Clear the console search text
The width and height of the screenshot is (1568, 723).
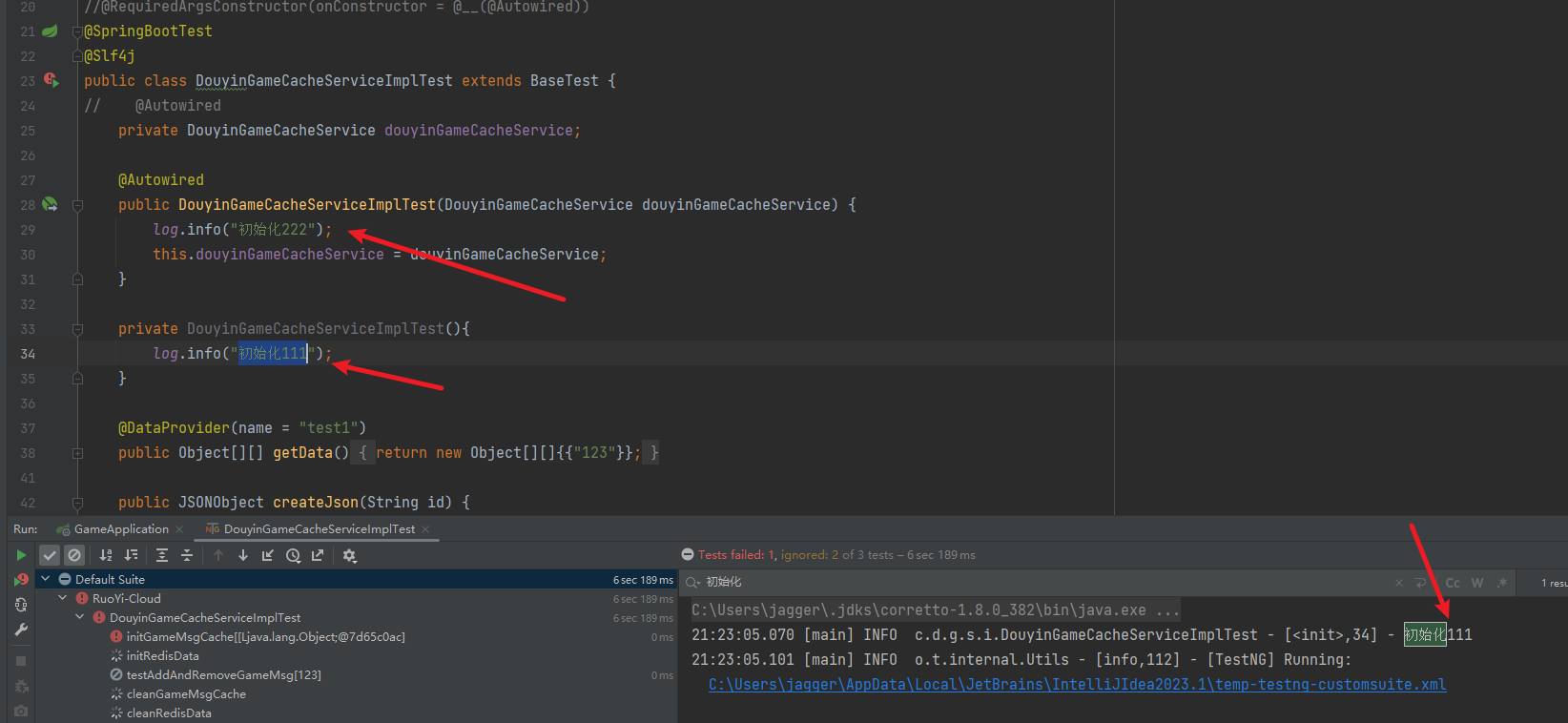[1398, 583]
